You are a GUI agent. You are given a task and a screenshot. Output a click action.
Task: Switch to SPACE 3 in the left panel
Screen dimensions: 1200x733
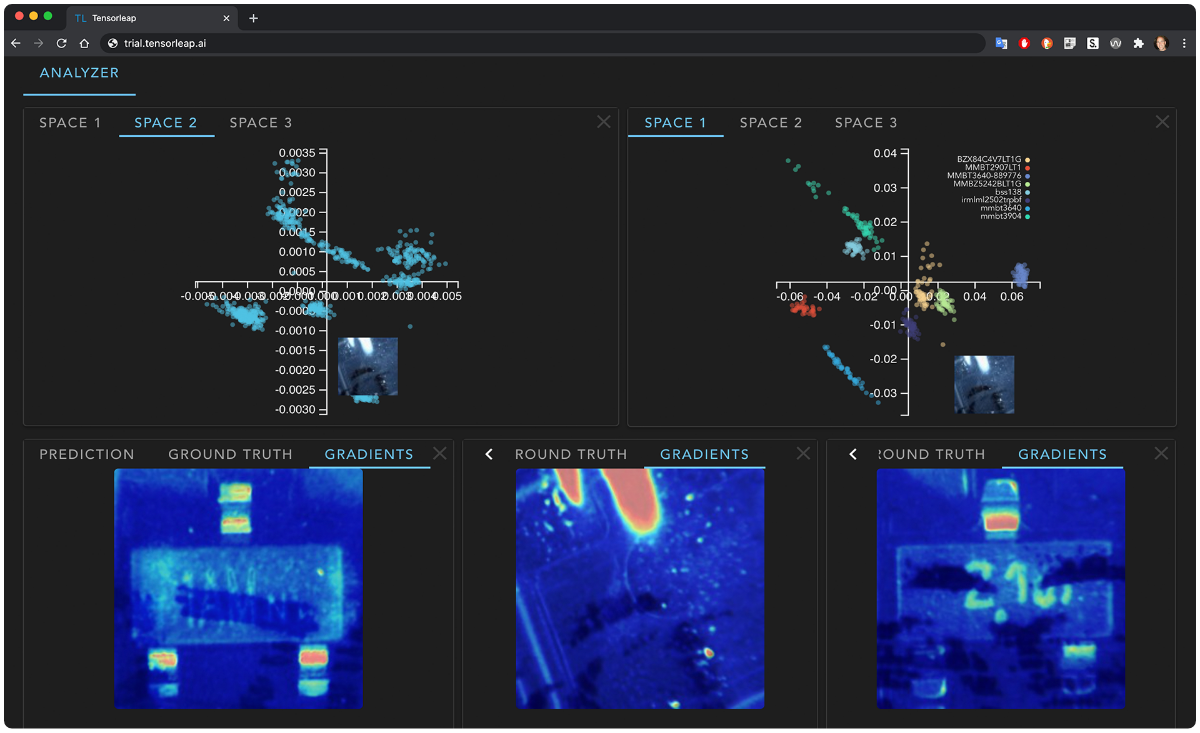point(260,122)
